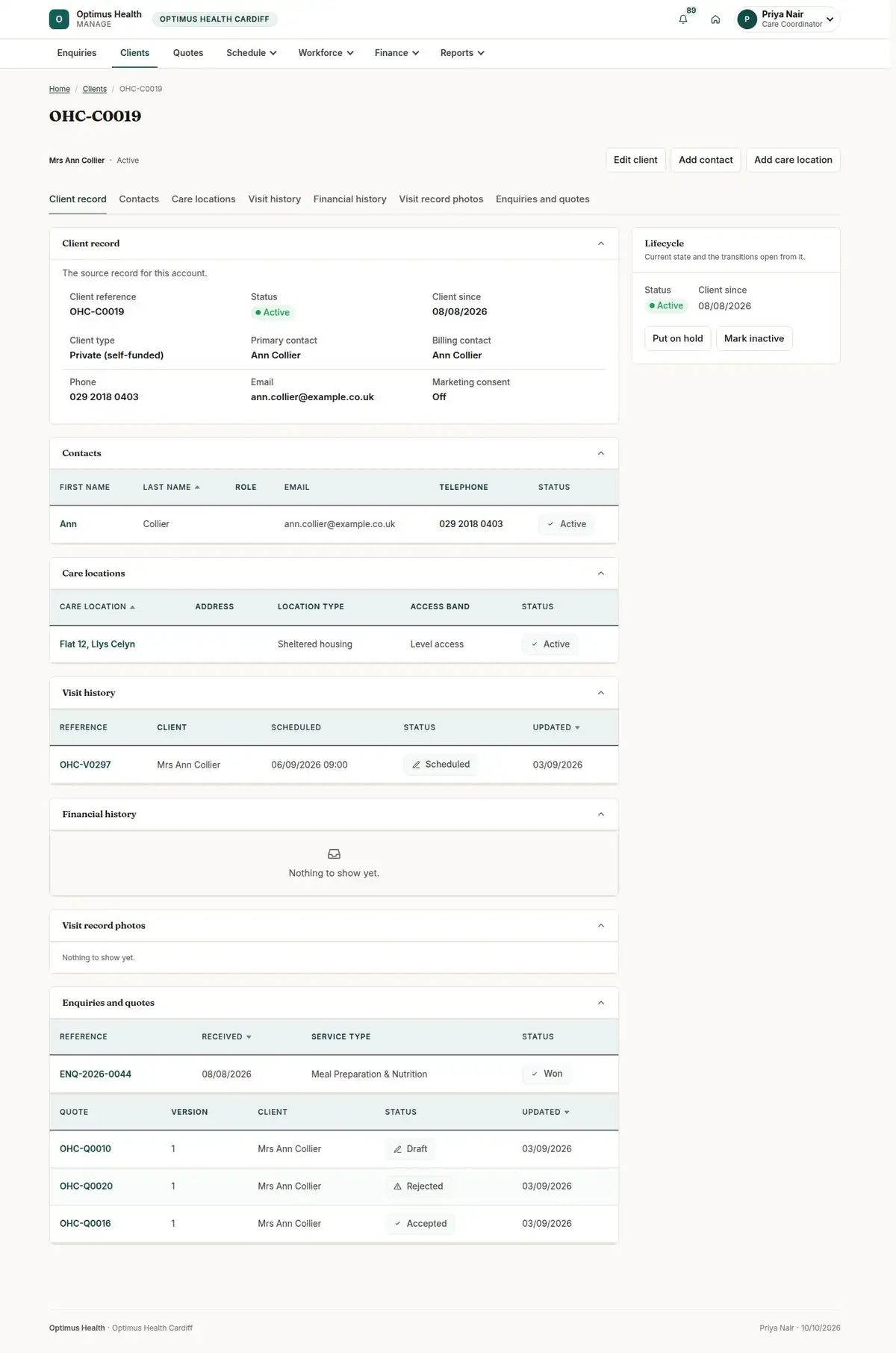Viewport: 896px width, 1353px height.
Task: Open rejected quote OHC-Q0020
Action: point(86,1186)
